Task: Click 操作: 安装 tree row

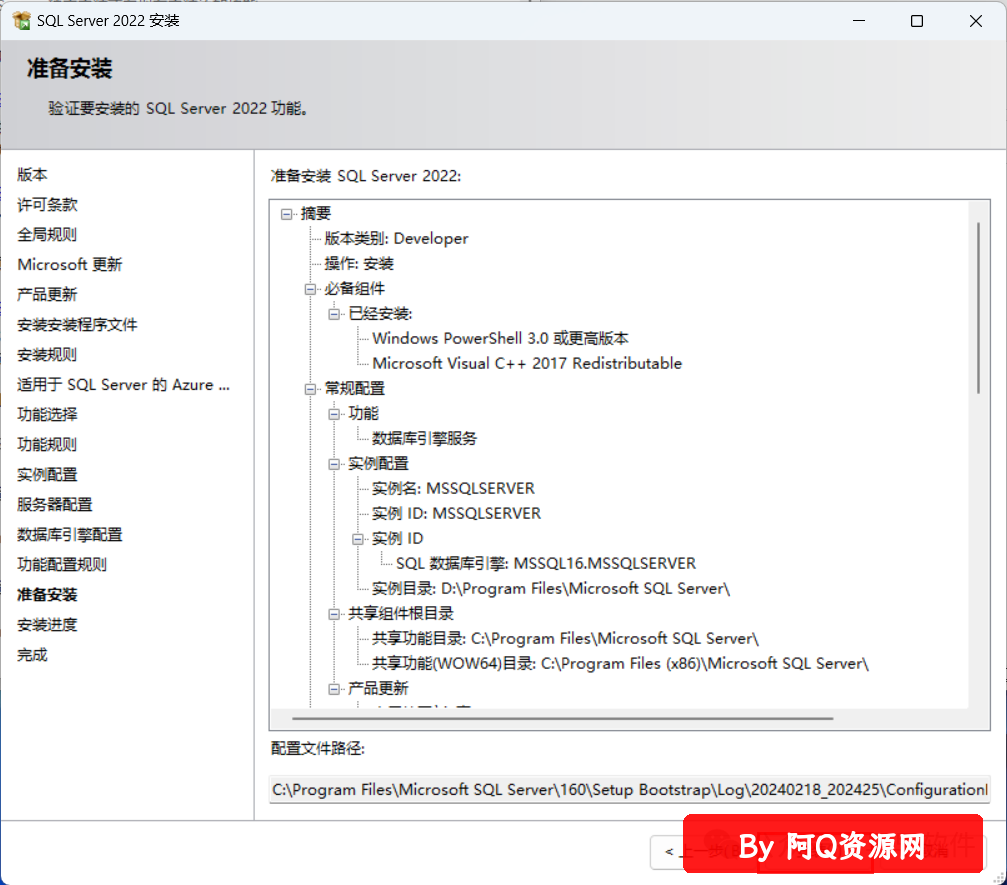Action: pyautogui.click(x=359, y=264)
